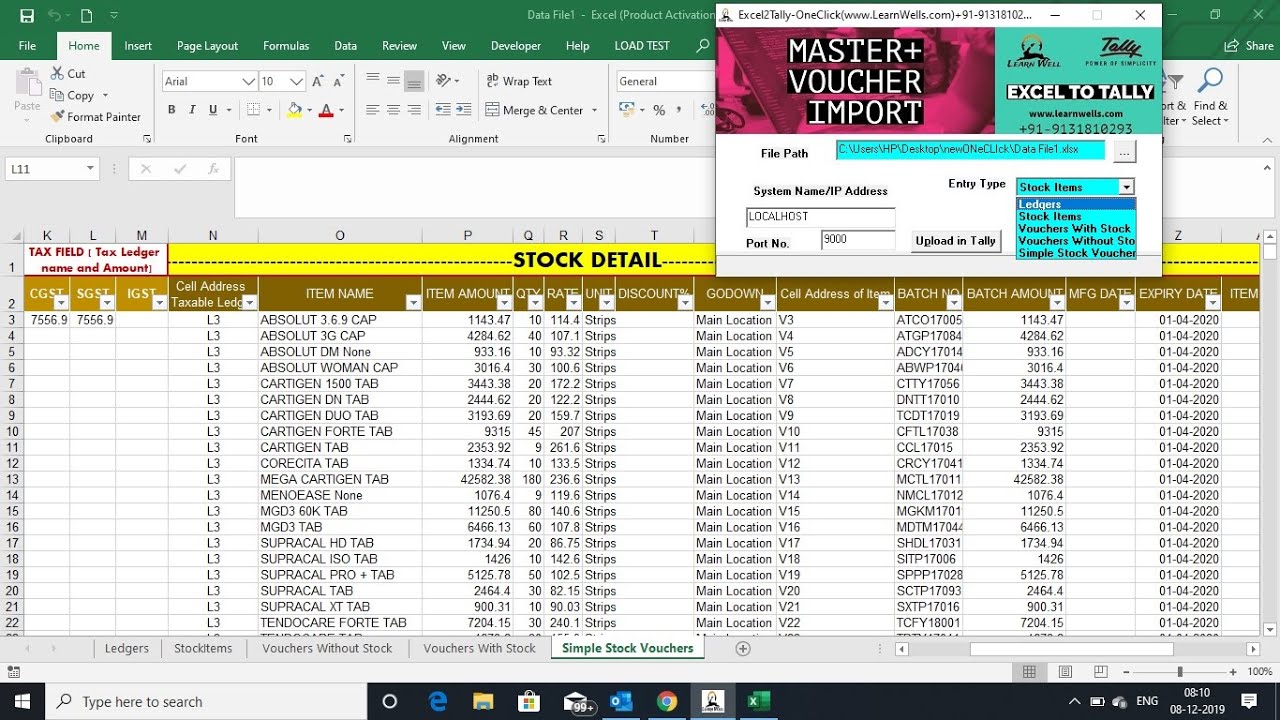This screenshot has width=1280, height=720.
Task: Increase font size with the large A icon
Action: click(318, 82)
